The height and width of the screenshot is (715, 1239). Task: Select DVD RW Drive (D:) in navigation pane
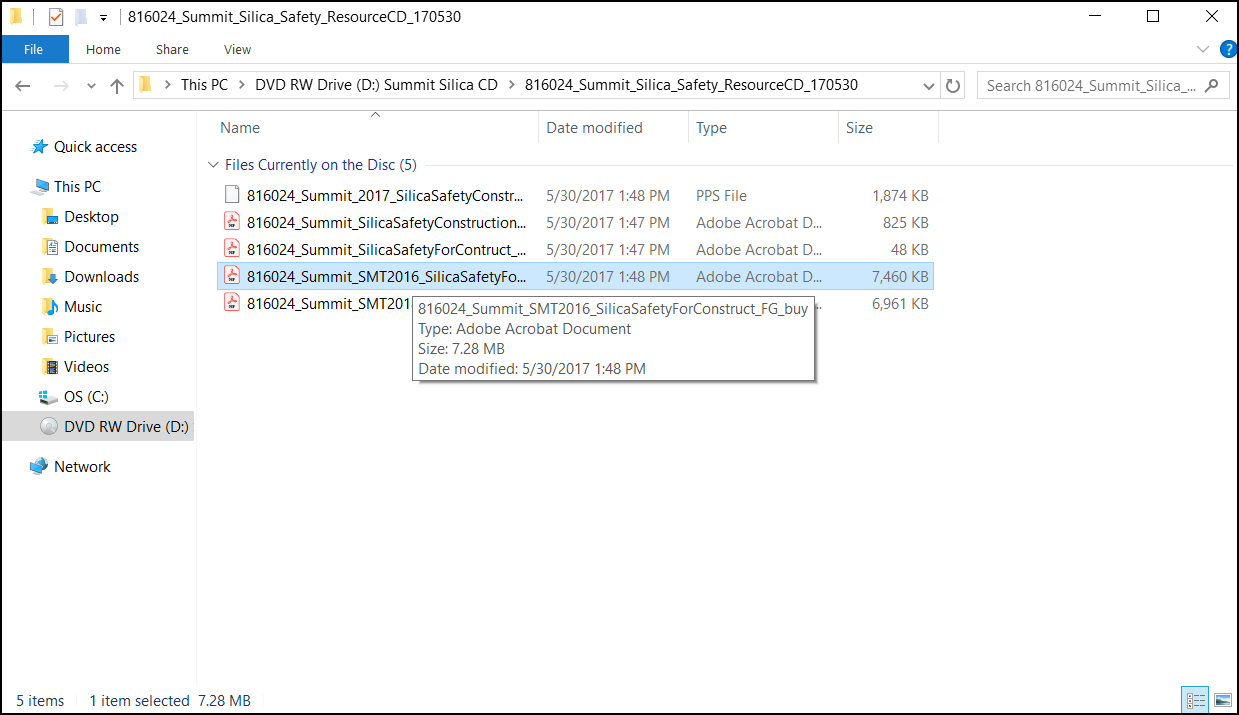(98, 427)
